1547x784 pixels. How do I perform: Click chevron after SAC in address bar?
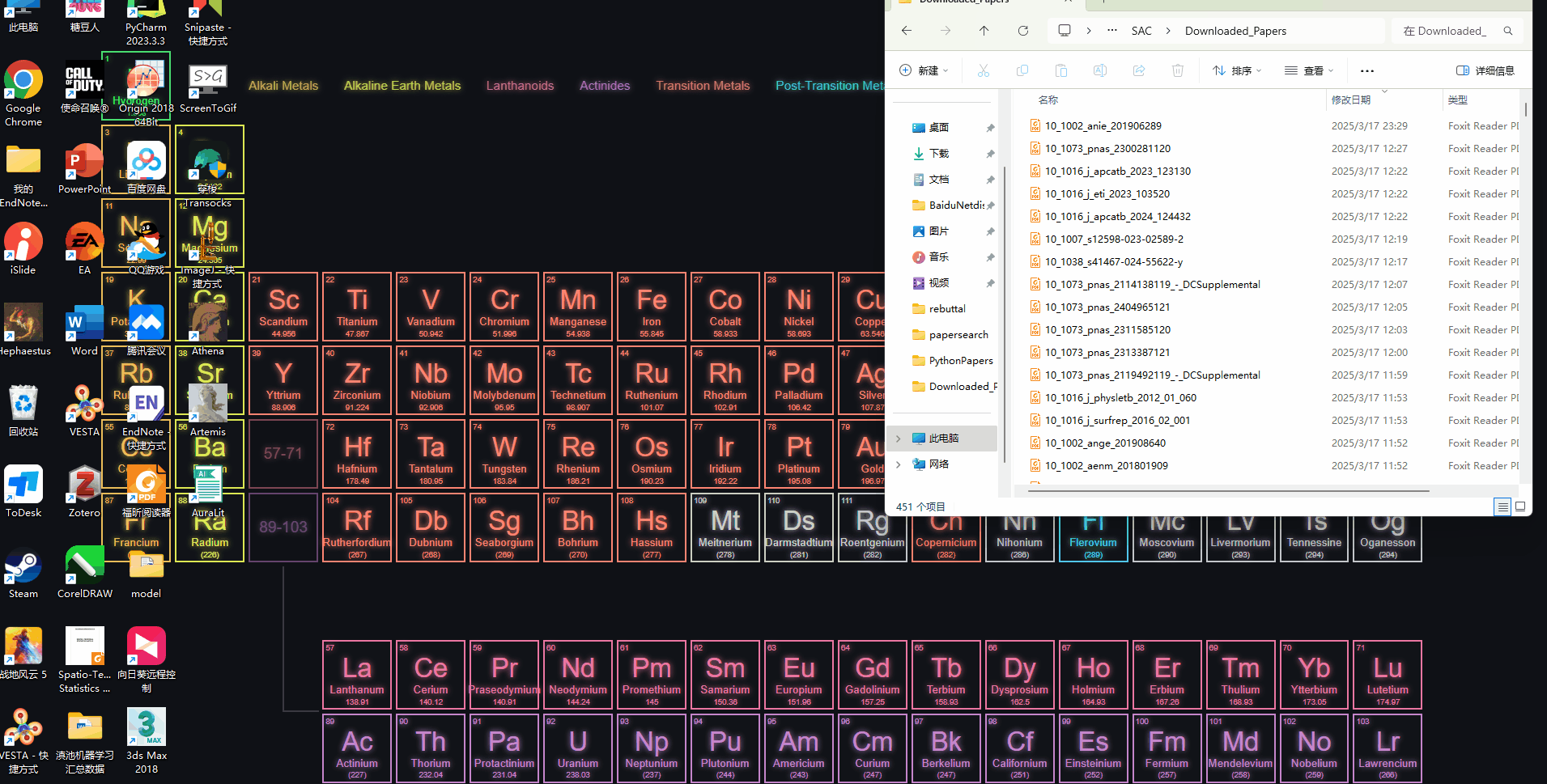coord(1168,31)
